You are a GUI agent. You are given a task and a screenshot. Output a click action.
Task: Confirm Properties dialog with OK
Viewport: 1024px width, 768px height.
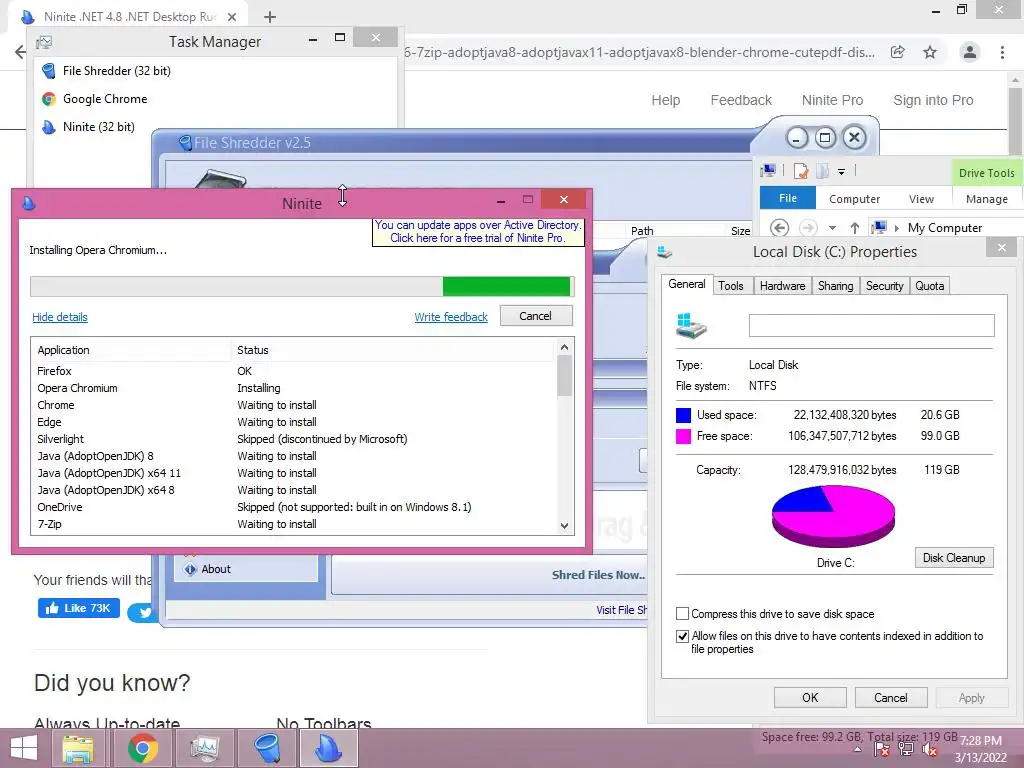[x=810, y=697]
